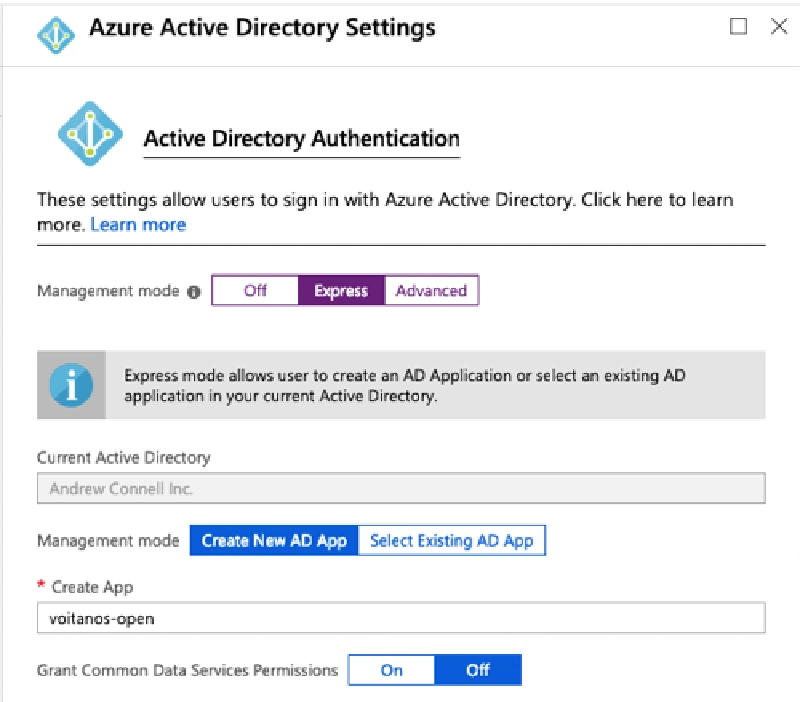Close the Azure Active Directory Settings dialog

pos(779,27)
